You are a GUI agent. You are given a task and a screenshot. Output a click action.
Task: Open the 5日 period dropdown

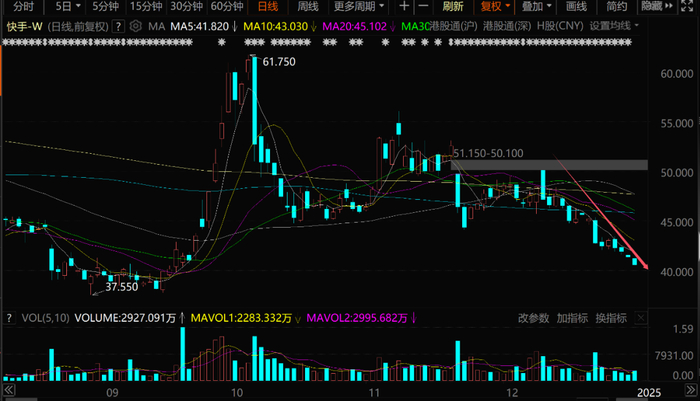(68, 6)
